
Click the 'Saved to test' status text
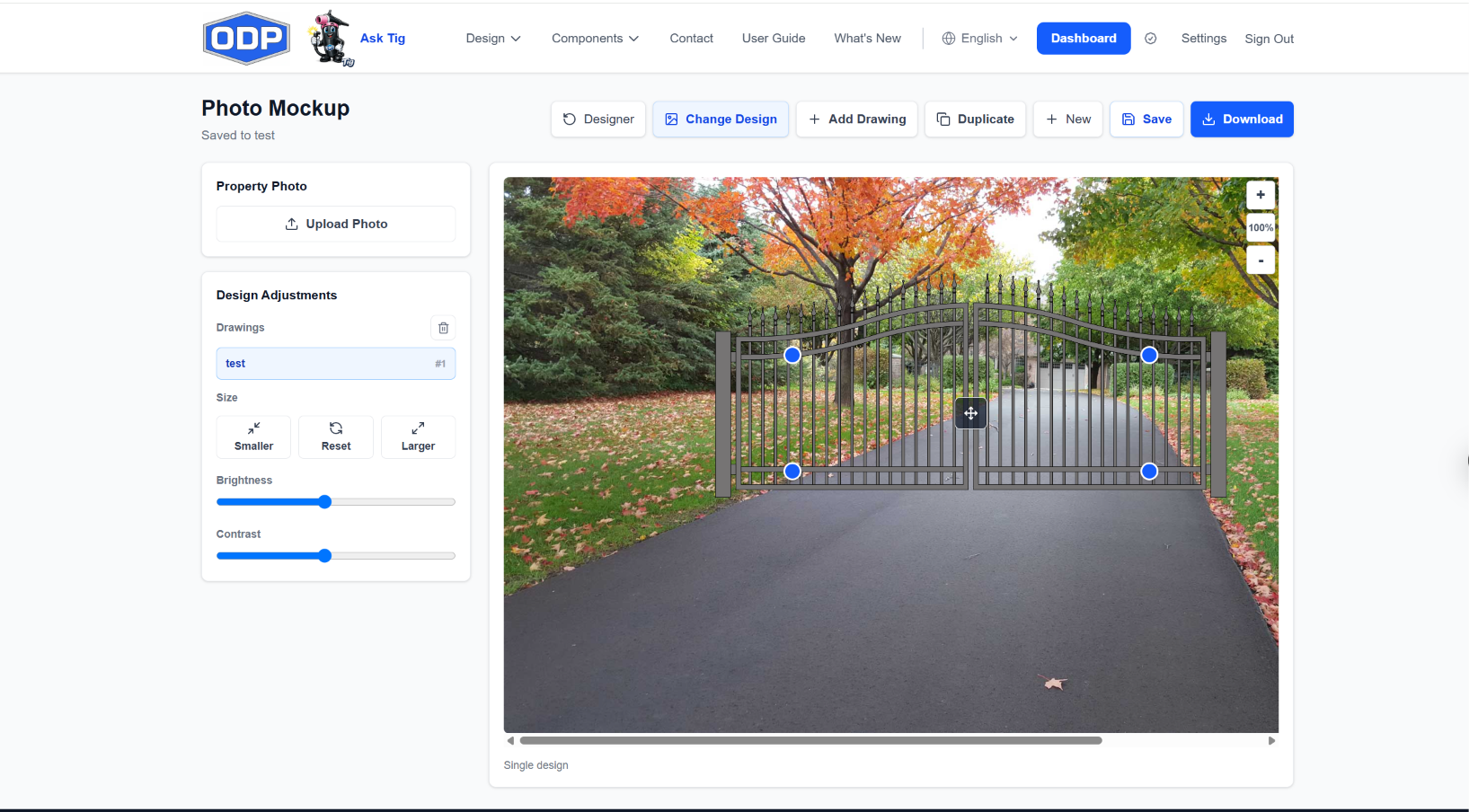[x=238, y=136]
